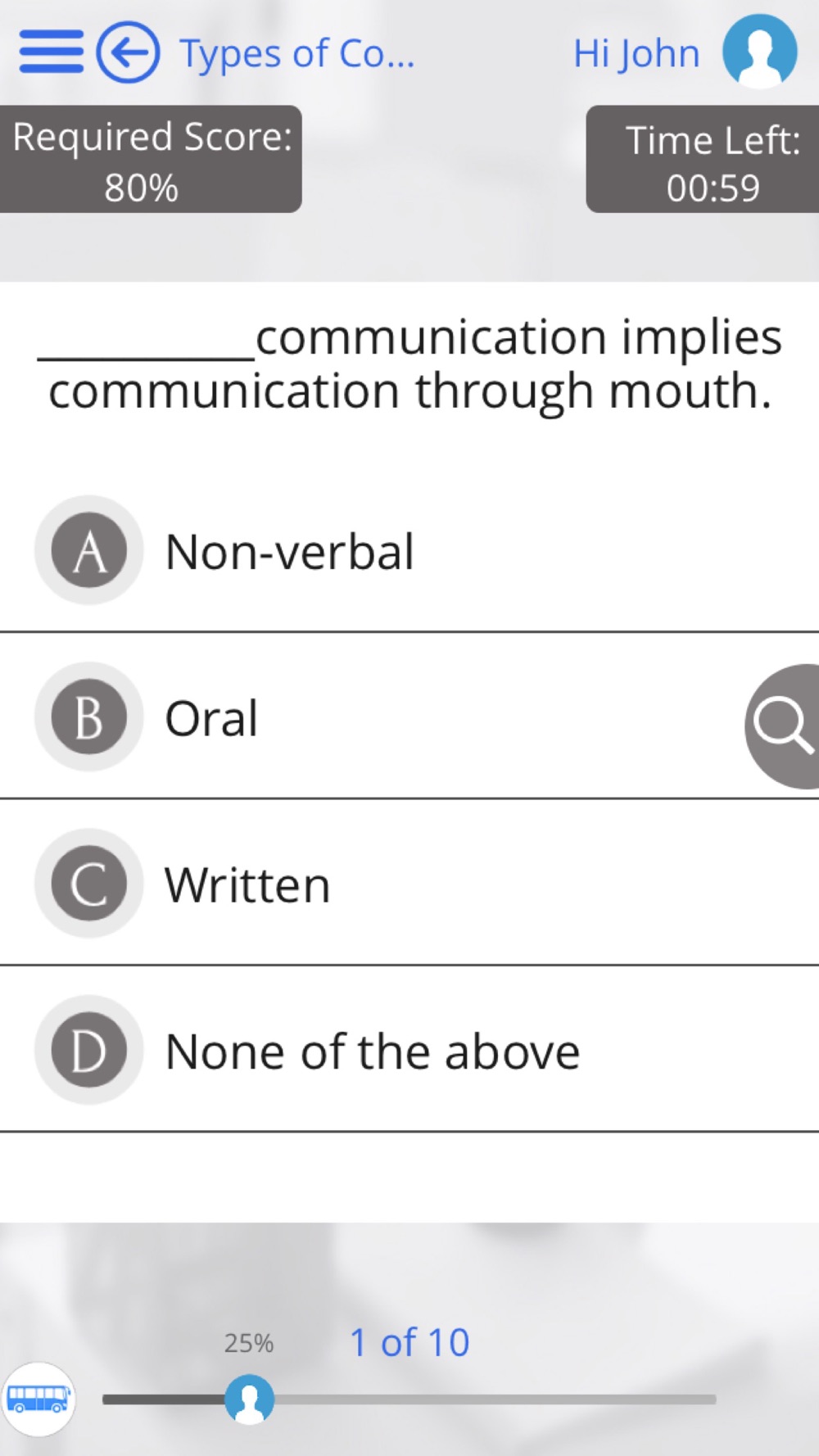Choose the Written answer
This screenshot has height=1456, width=819.
point(247,885)
